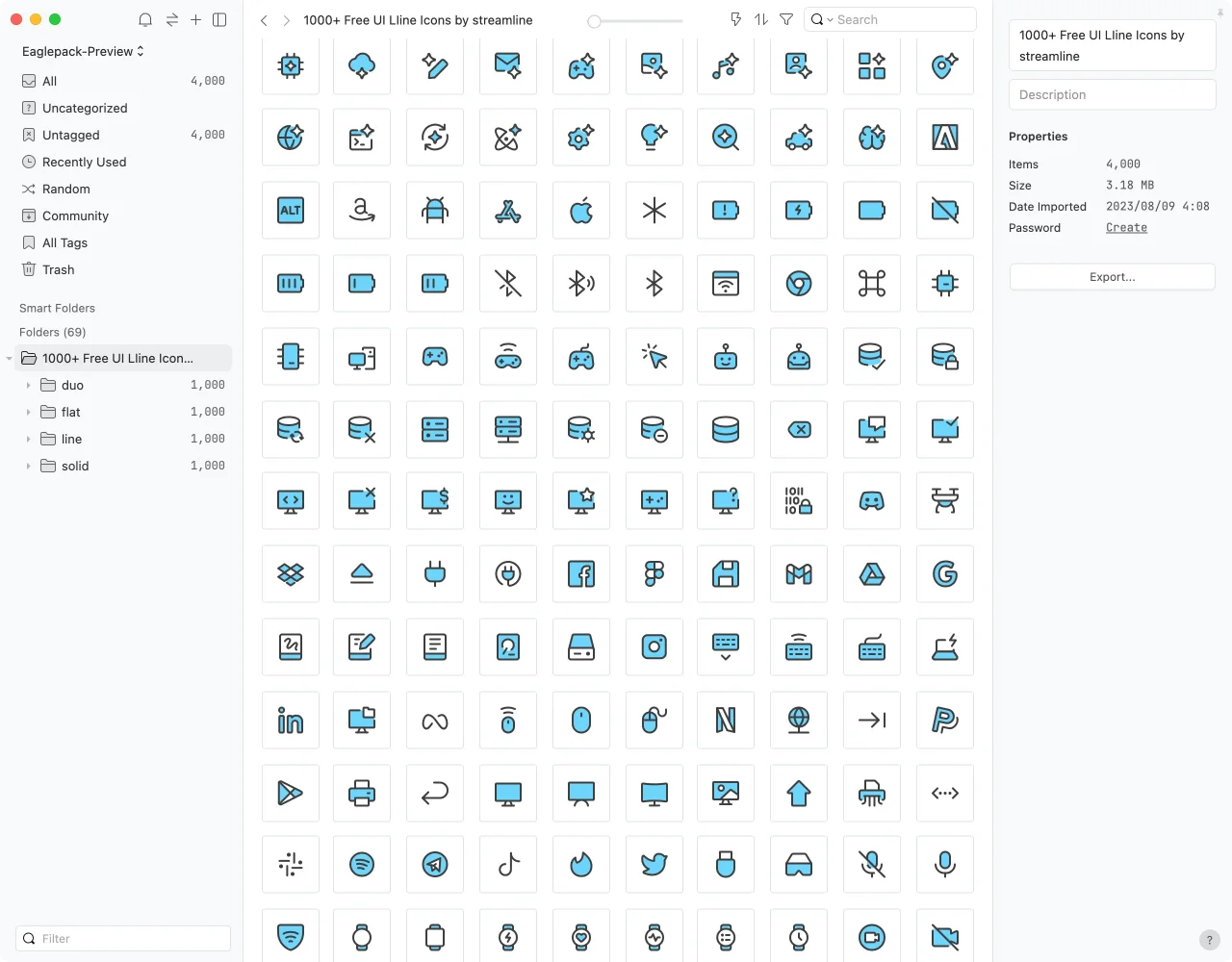
Task: Click the folder Filter field
Action: pos(123,938)
